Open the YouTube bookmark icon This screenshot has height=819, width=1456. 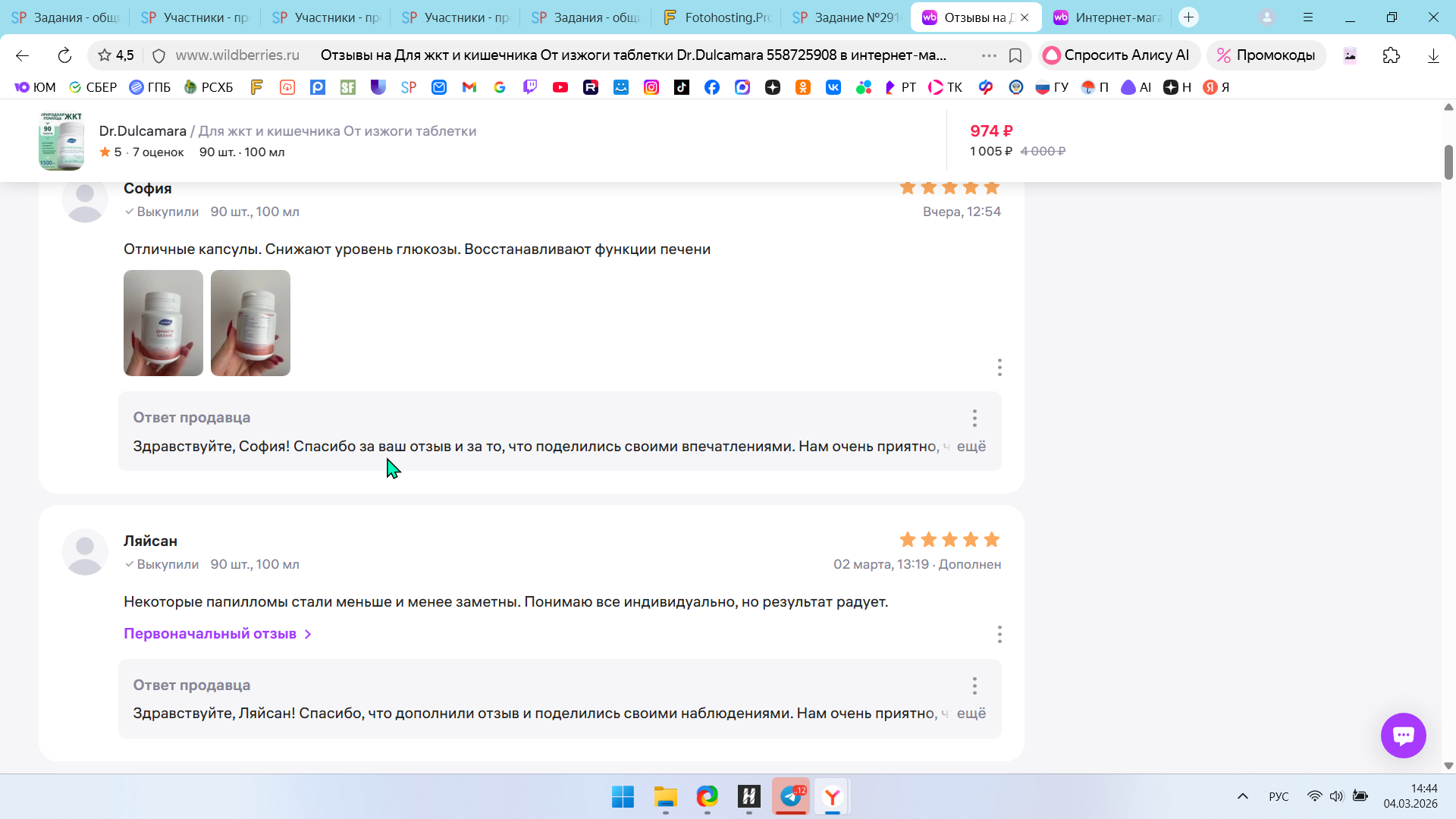pos(560,87)
